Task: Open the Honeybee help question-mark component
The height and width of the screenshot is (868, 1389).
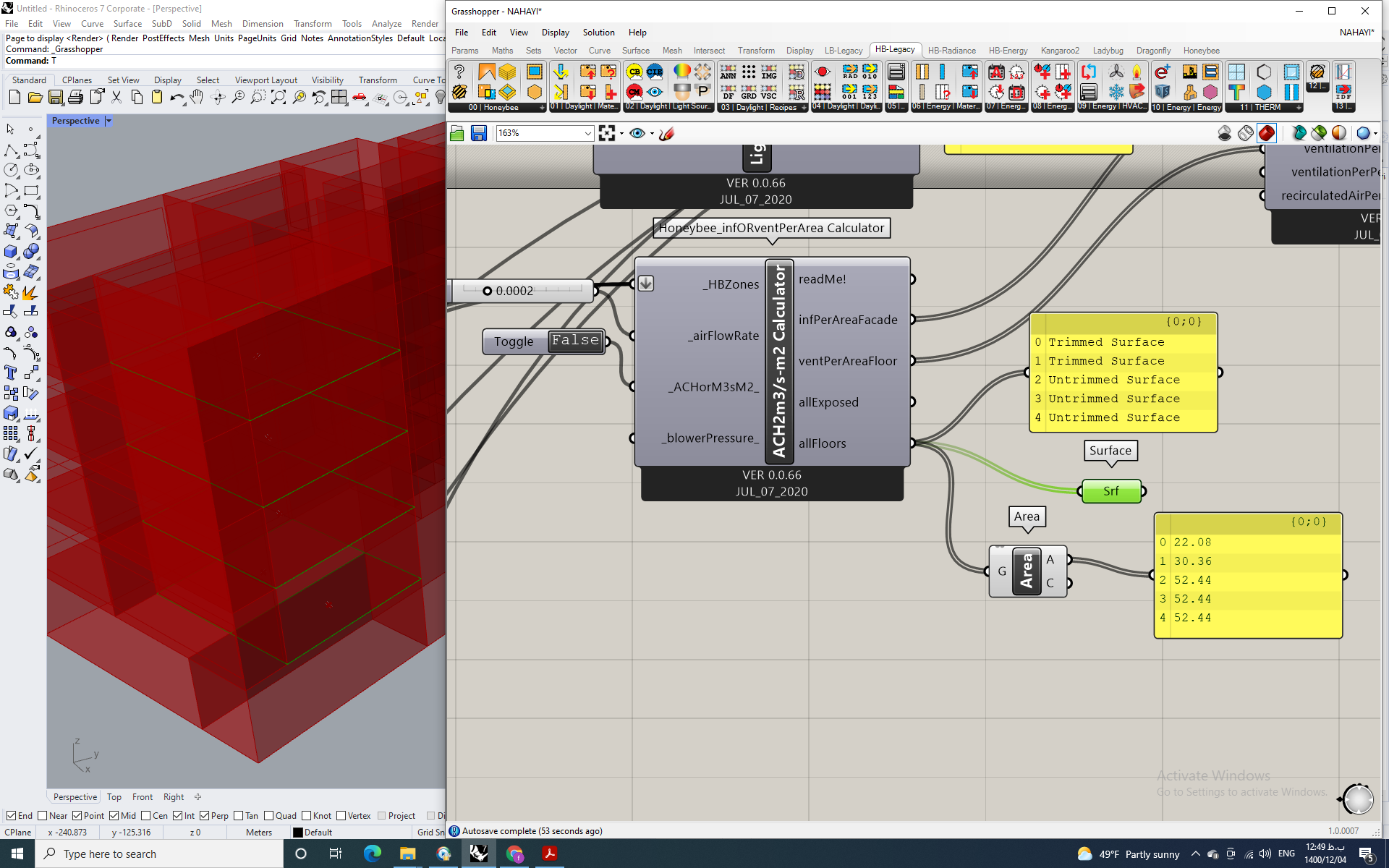Action: [x=459, y=72]
